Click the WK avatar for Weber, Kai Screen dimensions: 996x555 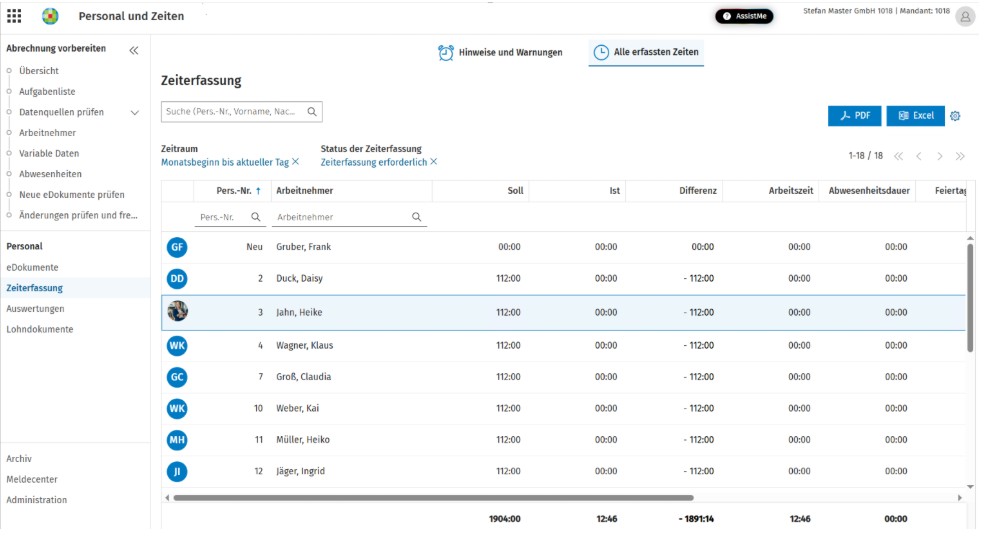[x=177, y=408]
